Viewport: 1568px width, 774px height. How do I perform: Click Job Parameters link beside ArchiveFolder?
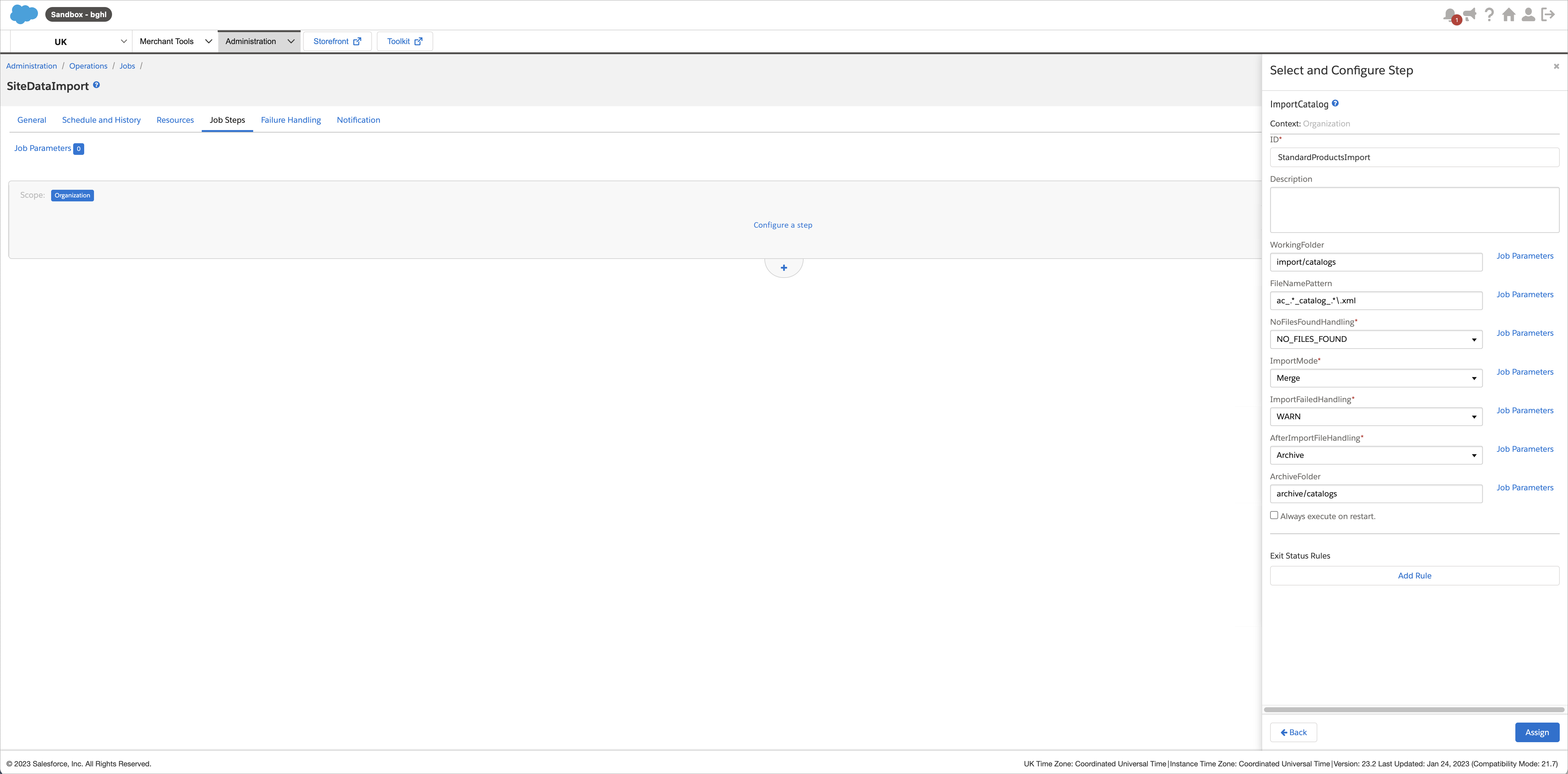pos(1525,488)
